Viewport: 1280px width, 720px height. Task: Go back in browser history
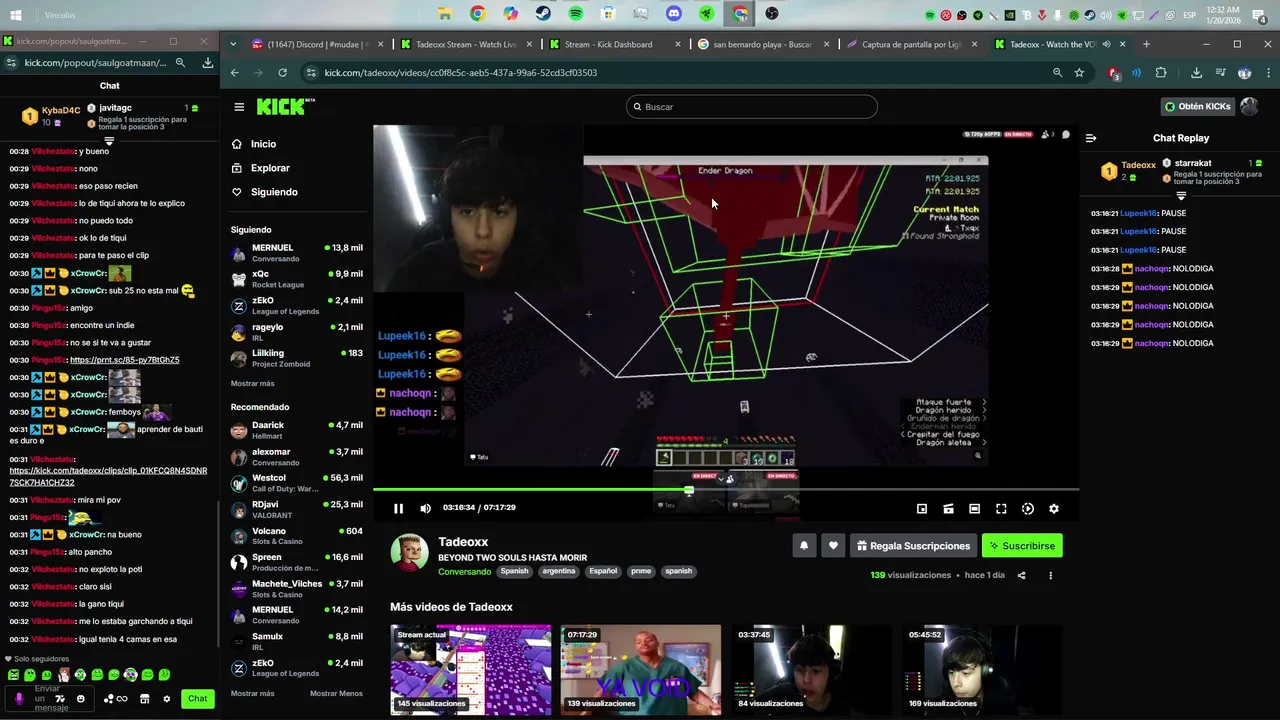click(235, 73)
